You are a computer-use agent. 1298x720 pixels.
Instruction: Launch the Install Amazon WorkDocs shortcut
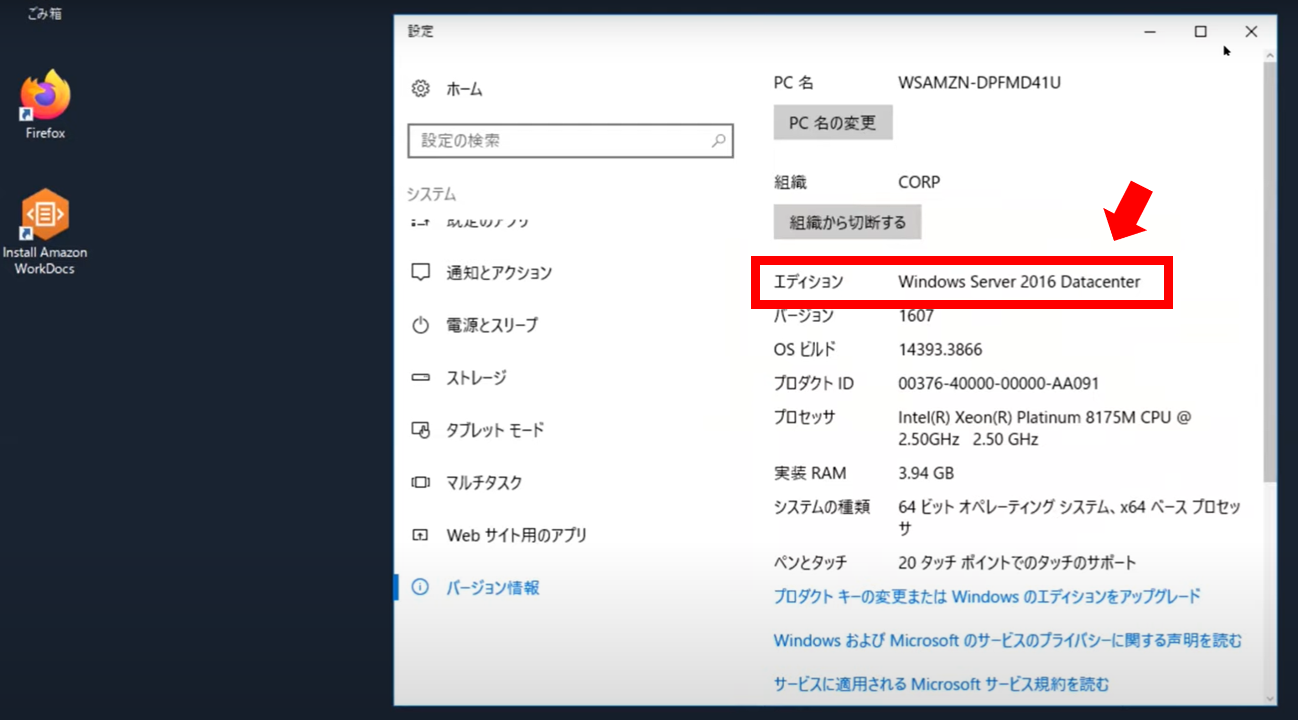click(x=45, y=232)
